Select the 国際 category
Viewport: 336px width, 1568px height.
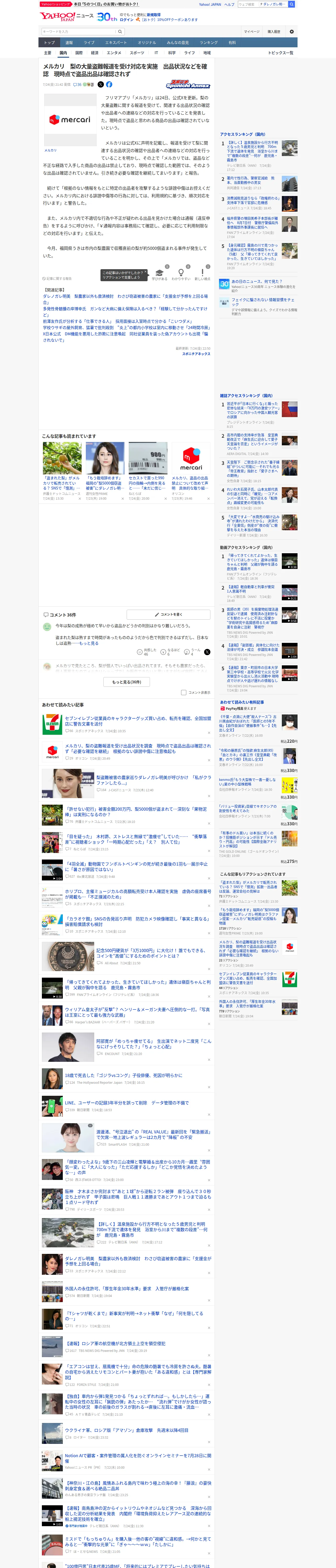[79, 53]
